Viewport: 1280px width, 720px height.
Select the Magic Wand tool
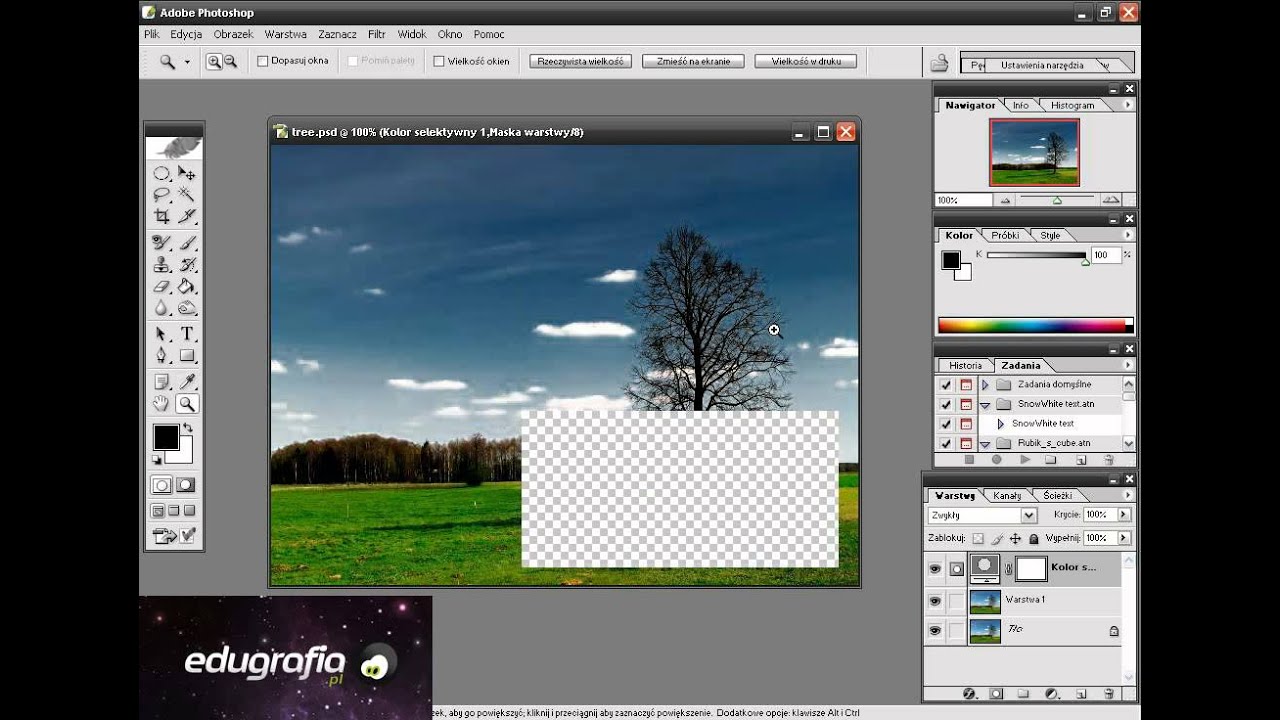click(187, 195)
